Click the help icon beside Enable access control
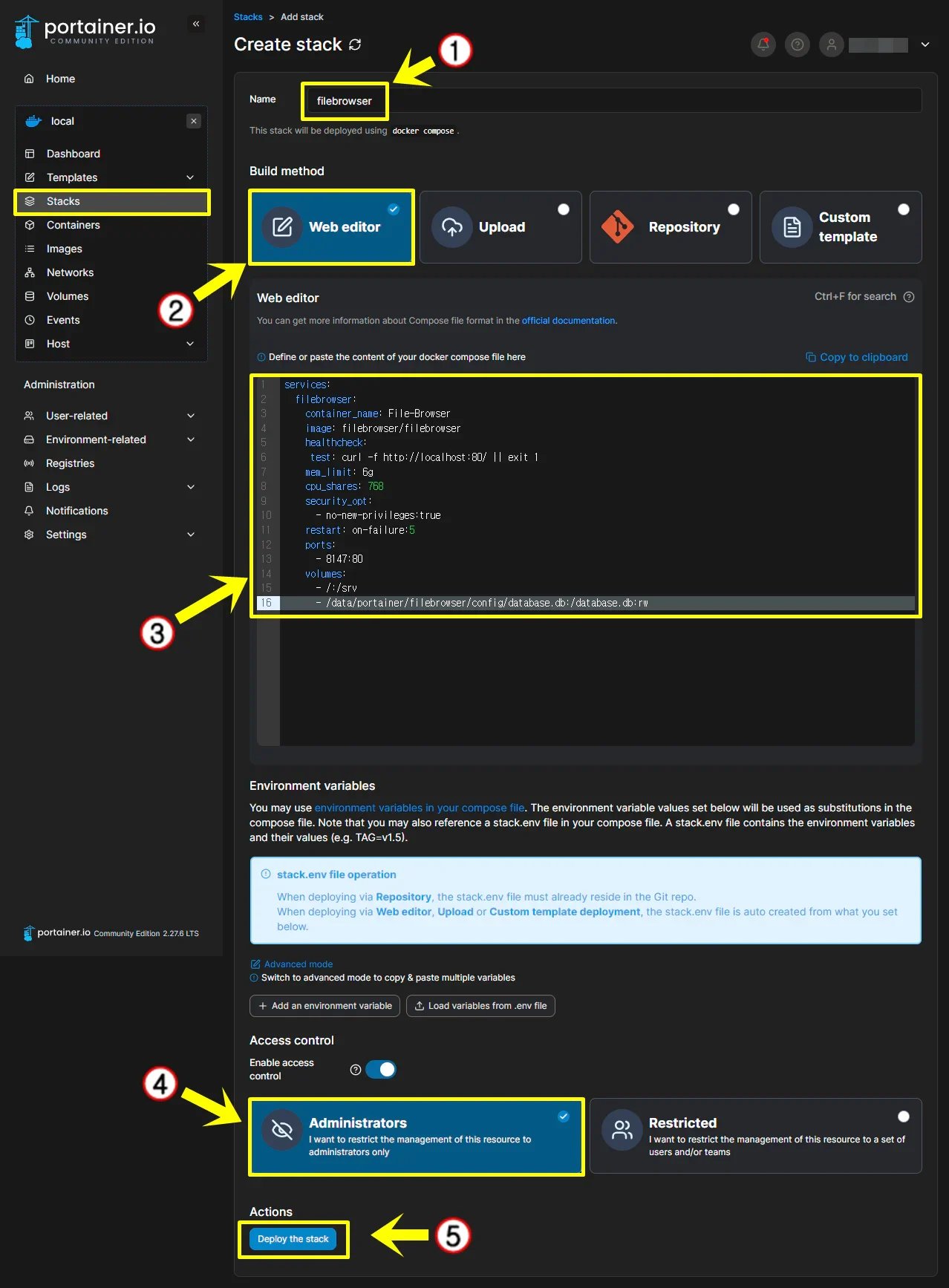Image resolution: width=949 pixels, height=1288 pixels. coord(356,1070)
